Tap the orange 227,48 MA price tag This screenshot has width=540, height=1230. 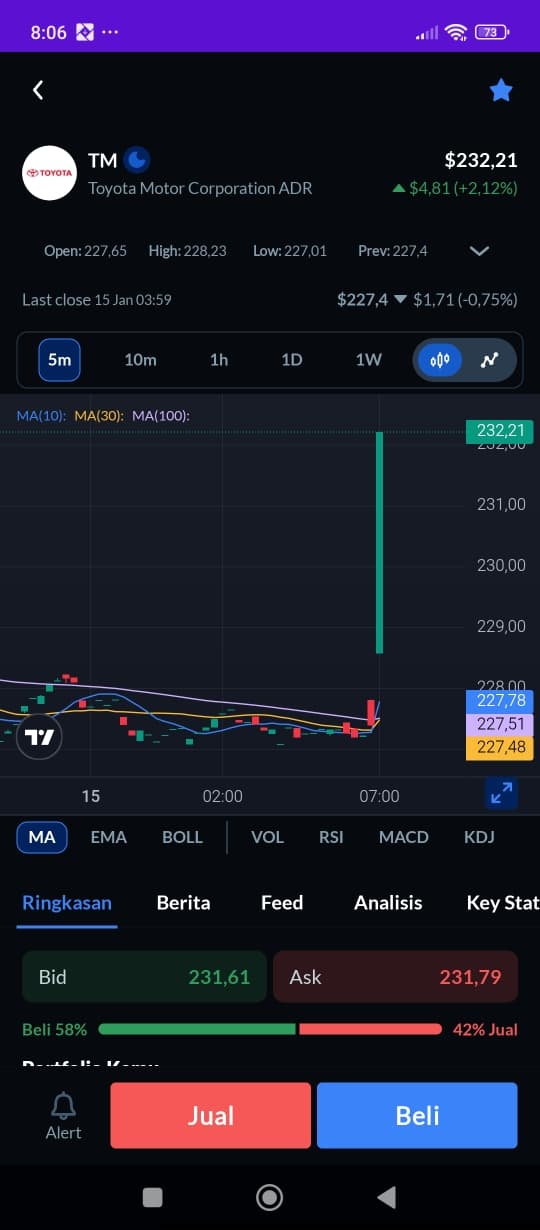(x=499, y=747)
